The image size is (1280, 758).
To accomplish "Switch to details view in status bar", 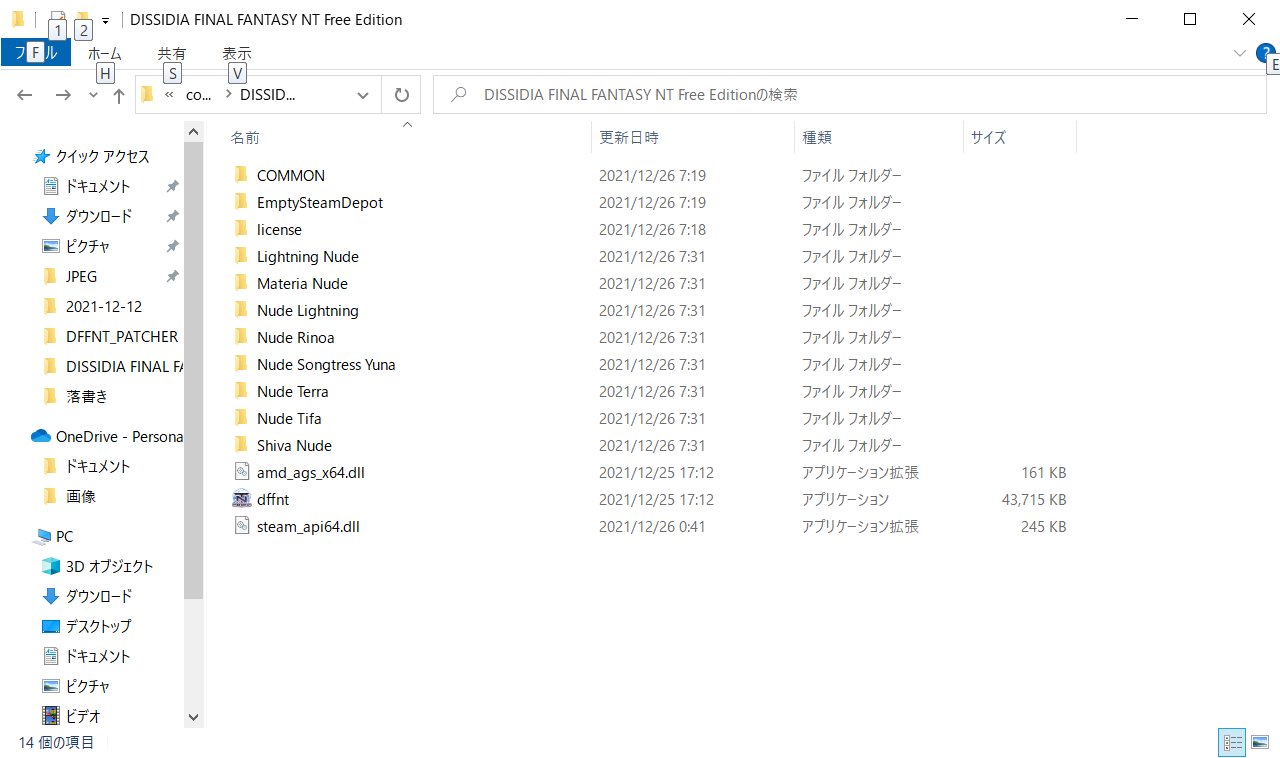I will pyautogui.click(x=1232, y=742).
